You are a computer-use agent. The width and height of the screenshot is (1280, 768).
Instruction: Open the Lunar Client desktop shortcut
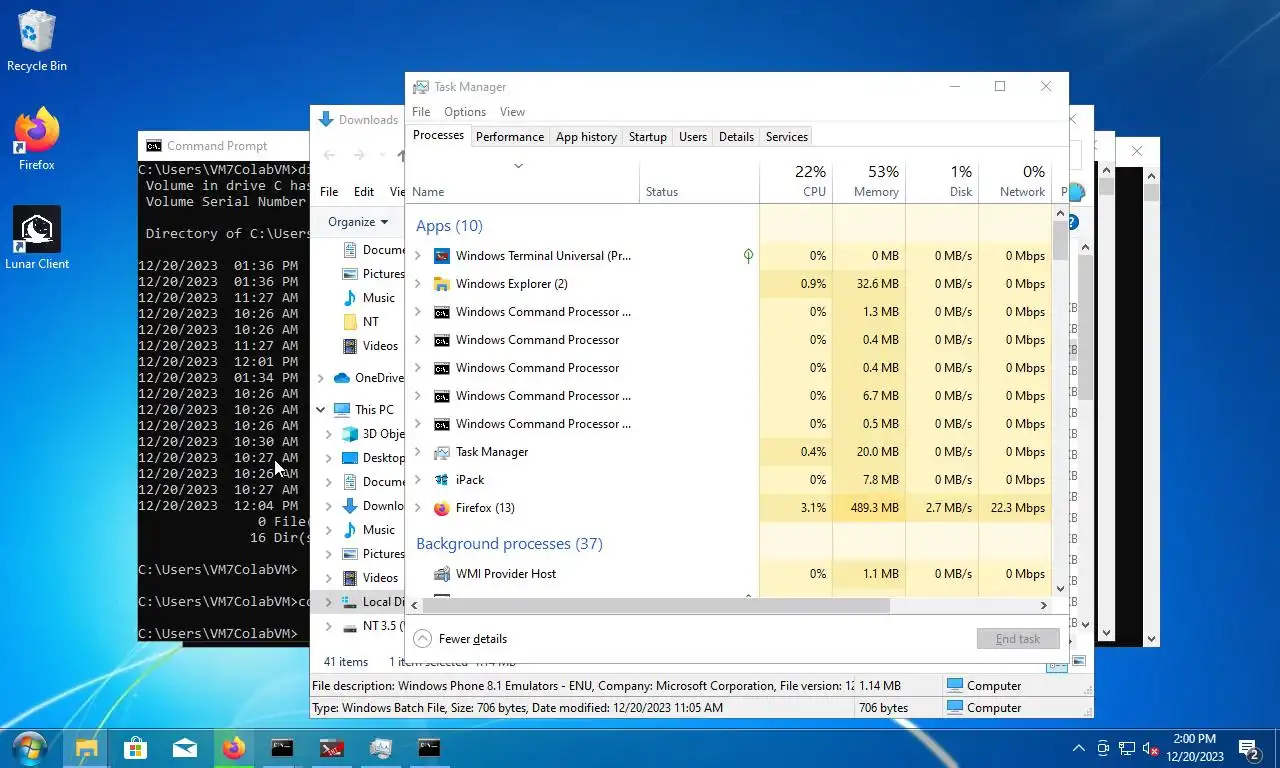[x=37, y=238]
